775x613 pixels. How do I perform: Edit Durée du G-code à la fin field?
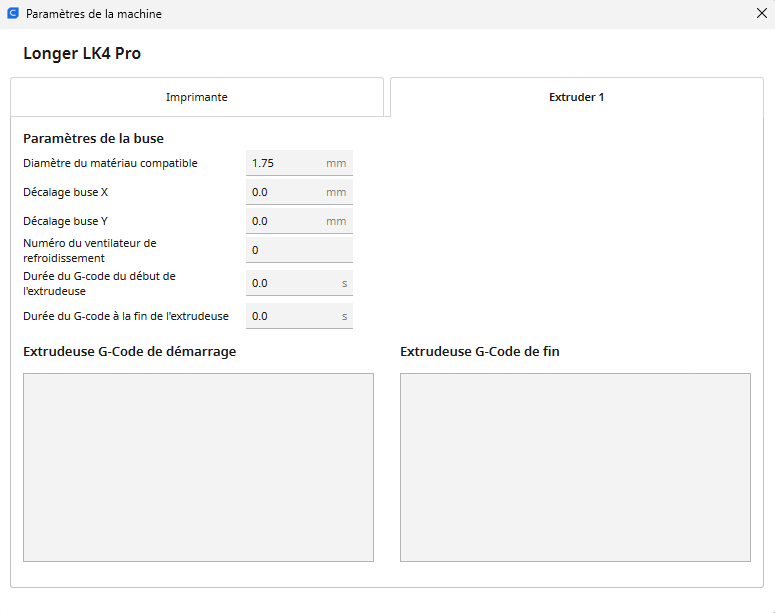tap(299, 316)
